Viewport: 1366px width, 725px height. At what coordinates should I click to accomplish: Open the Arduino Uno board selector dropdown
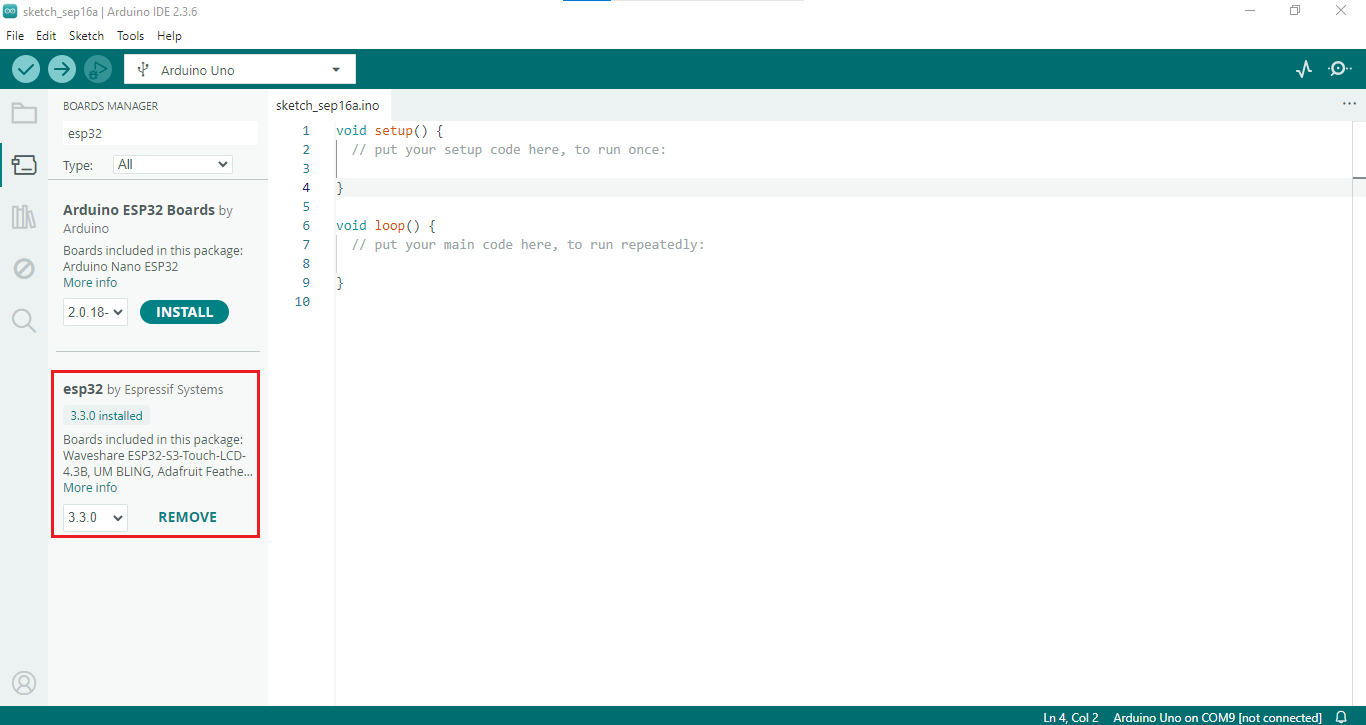(240, 70)
